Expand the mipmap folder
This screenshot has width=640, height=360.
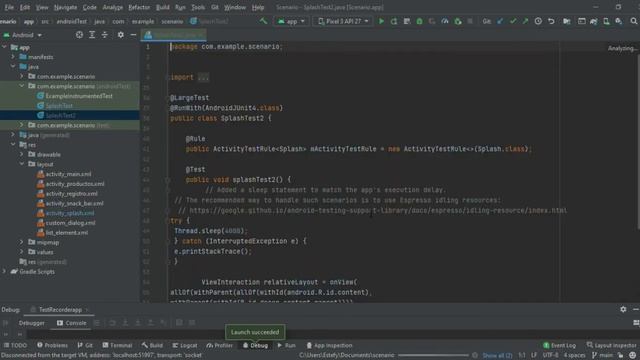click(x=22, y=242)
